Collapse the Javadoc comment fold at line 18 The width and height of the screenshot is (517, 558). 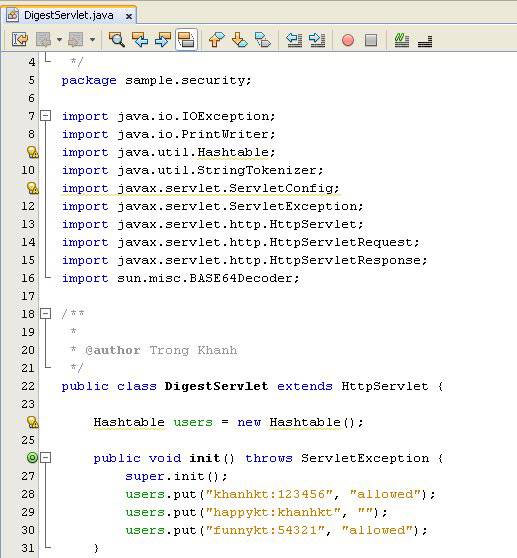point(46,314)
